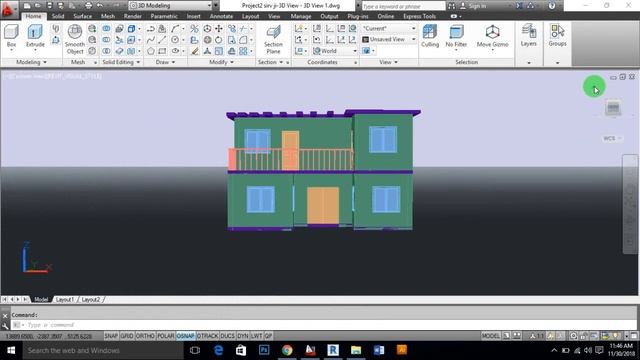Open the Groups panel button
This screenshot has width=640, height=360.
(557, 35)
